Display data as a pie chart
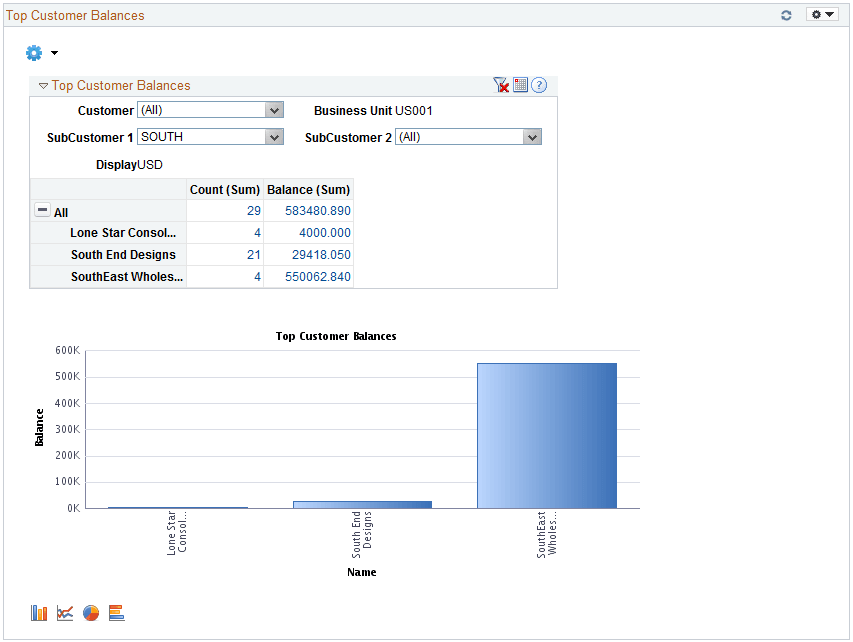 (x=90, y=612)
